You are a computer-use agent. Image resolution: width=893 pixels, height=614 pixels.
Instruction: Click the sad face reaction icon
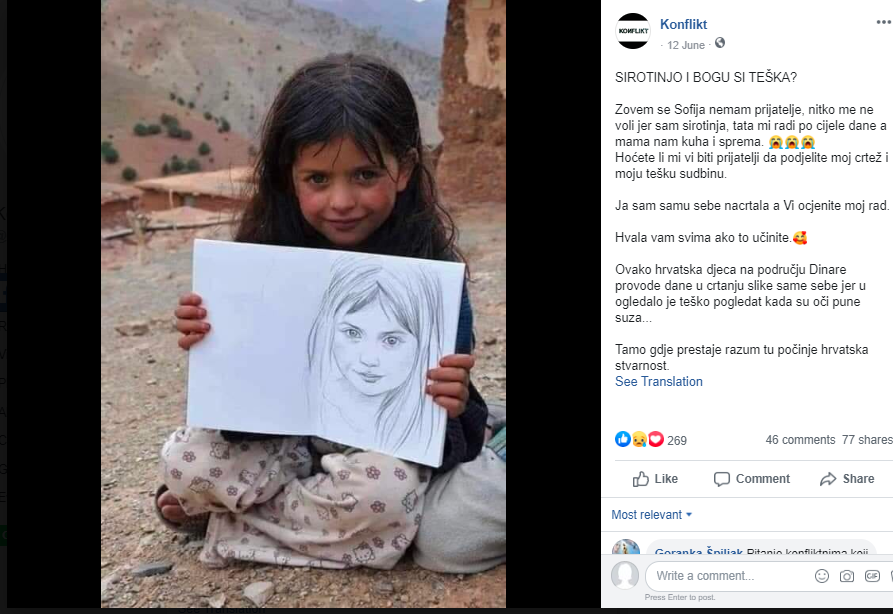point(639,439)
